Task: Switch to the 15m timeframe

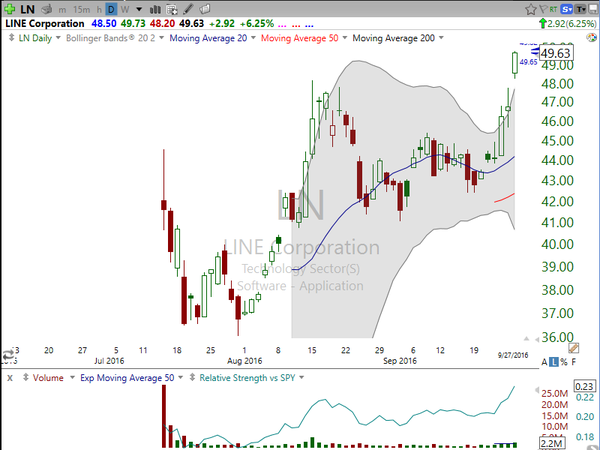Action: pyautogui.click(x=82, y=9)
